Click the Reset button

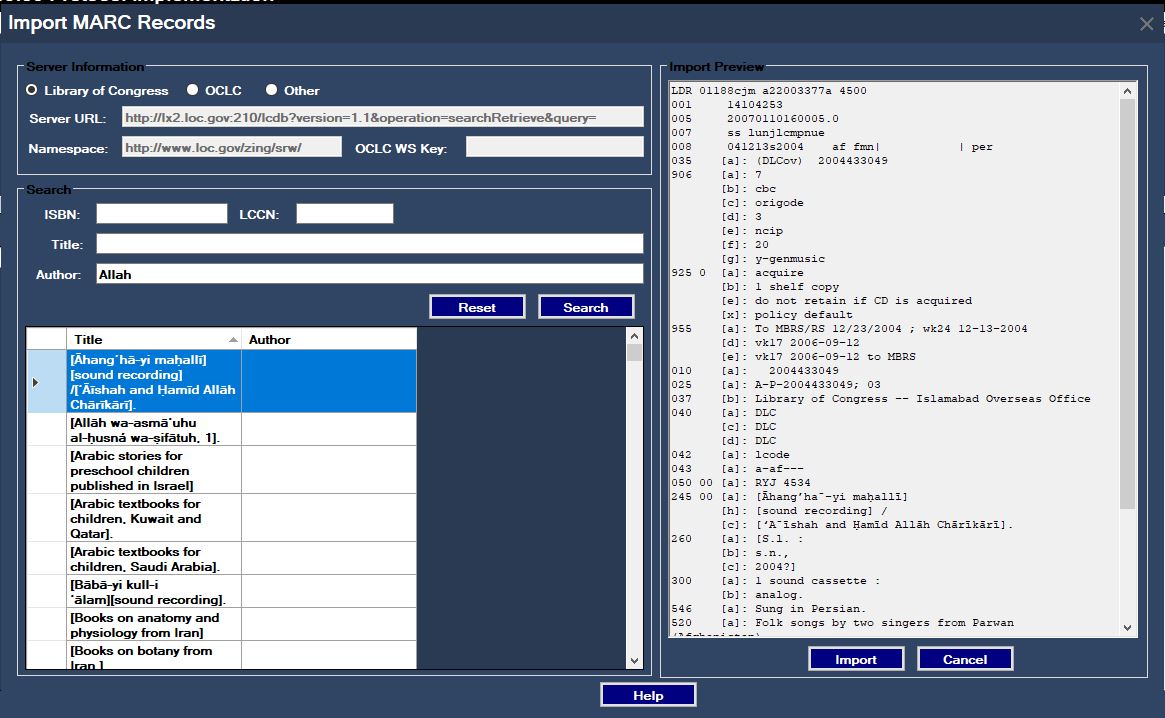coord(477,306)
